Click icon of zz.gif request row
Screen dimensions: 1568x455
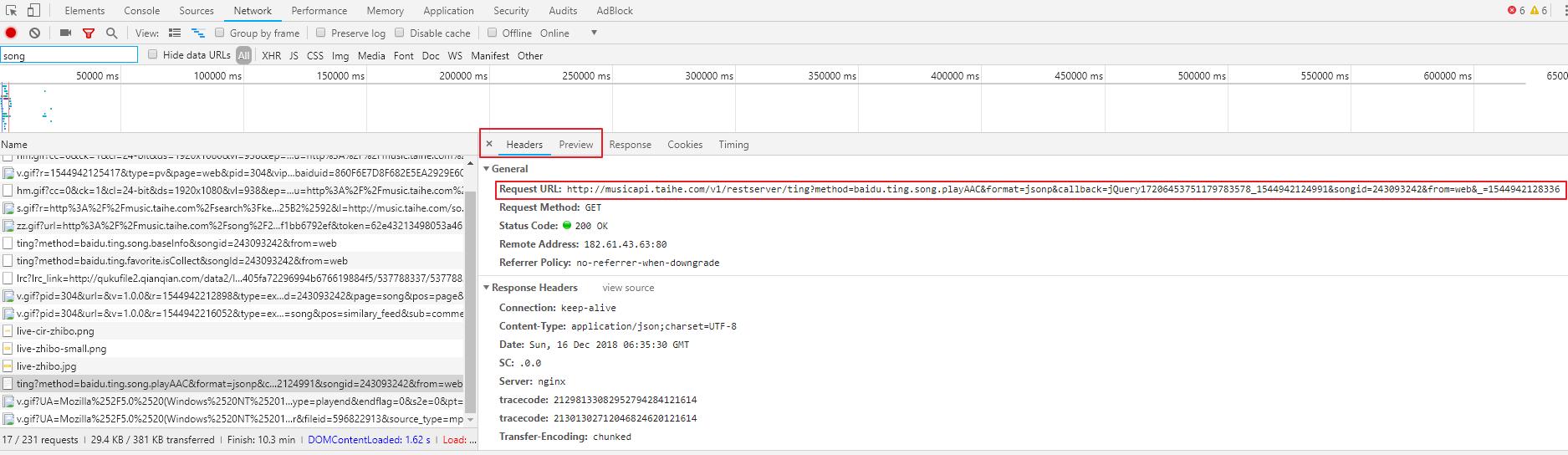tap(8, 226)
